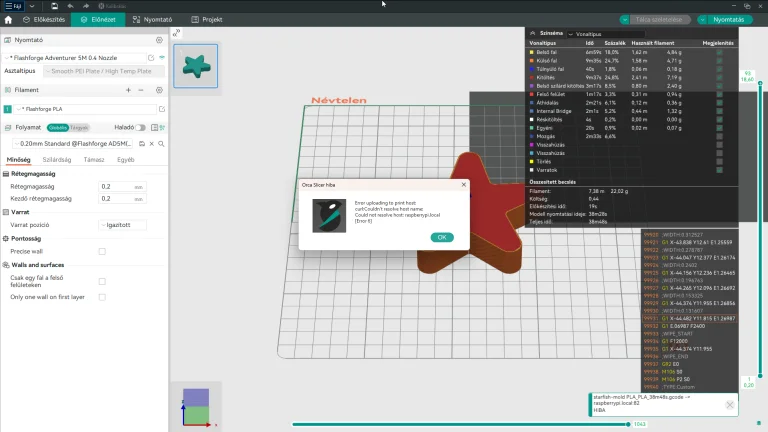Enable the Precise wall checkbox

point(102,251)
